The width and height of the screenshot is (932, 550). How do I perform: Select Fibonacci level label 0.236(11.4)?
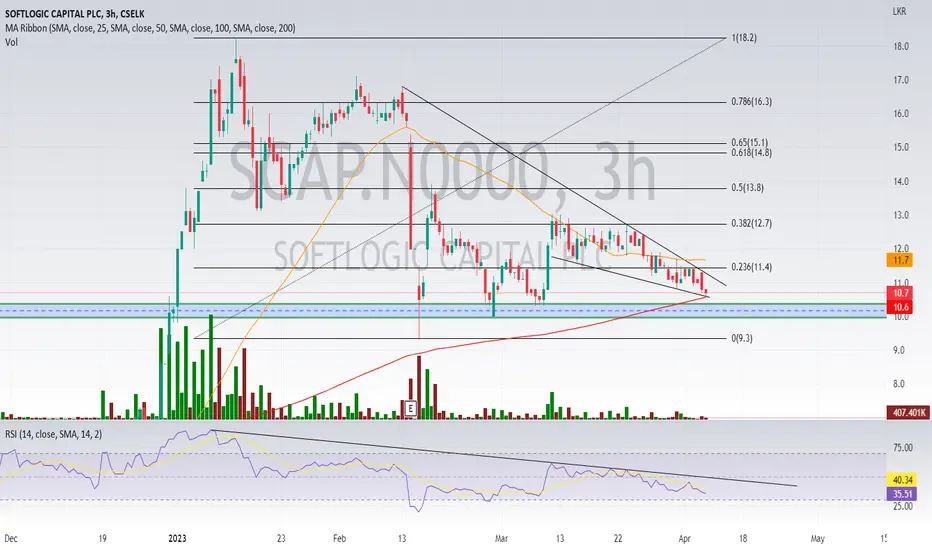point(751,267)
